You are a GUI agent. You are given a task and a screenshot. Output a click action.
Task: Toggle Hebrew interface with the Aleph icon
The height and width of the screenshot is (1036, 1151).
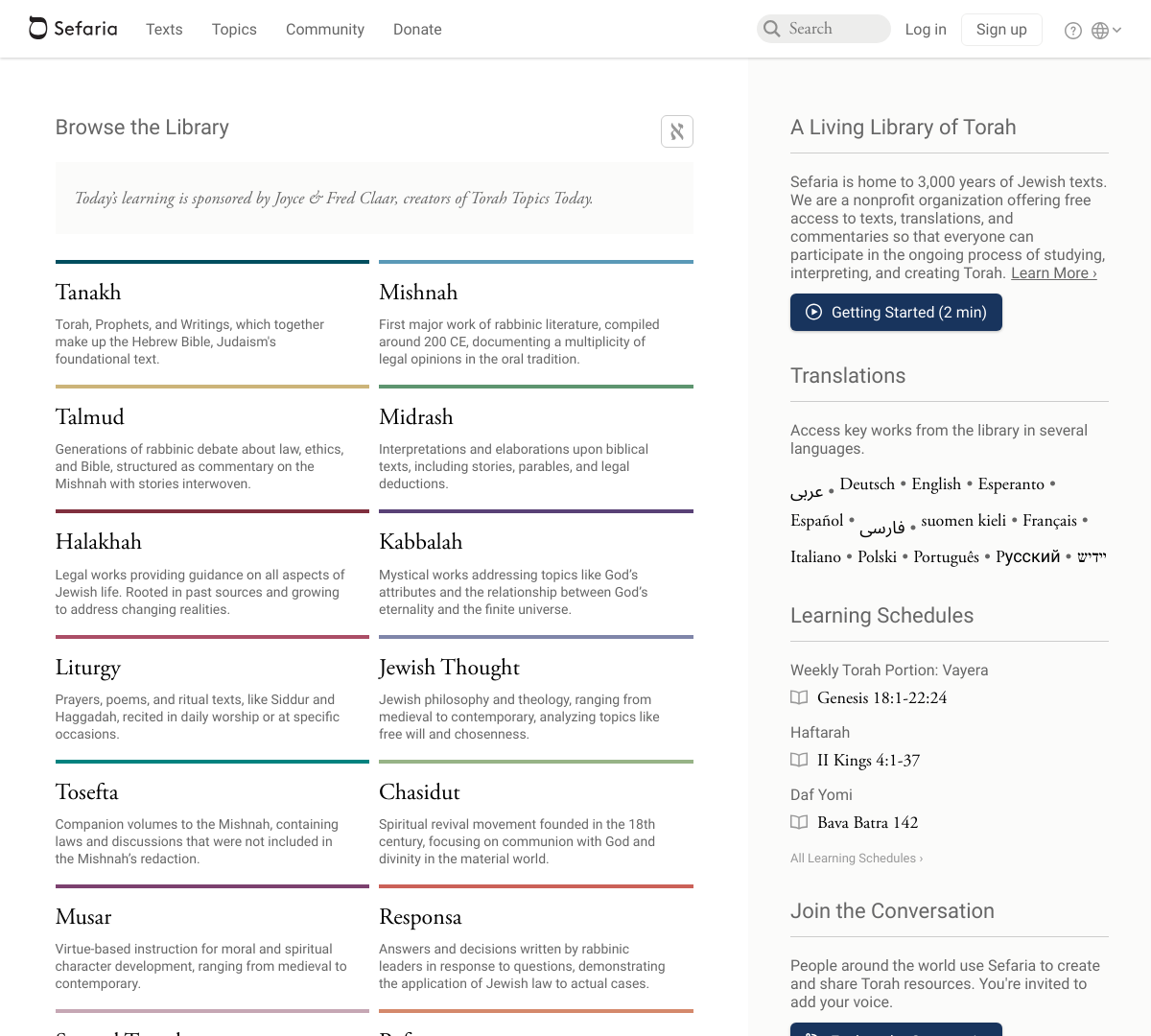[x=677, y=131]
